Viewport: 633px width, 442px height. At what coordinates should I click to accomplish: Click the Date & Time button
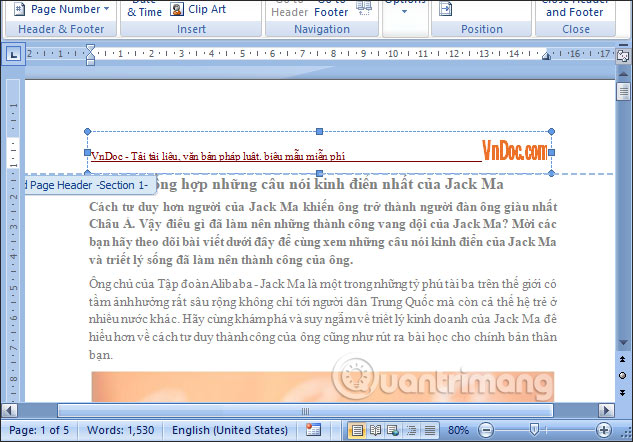tap(144, 10)
